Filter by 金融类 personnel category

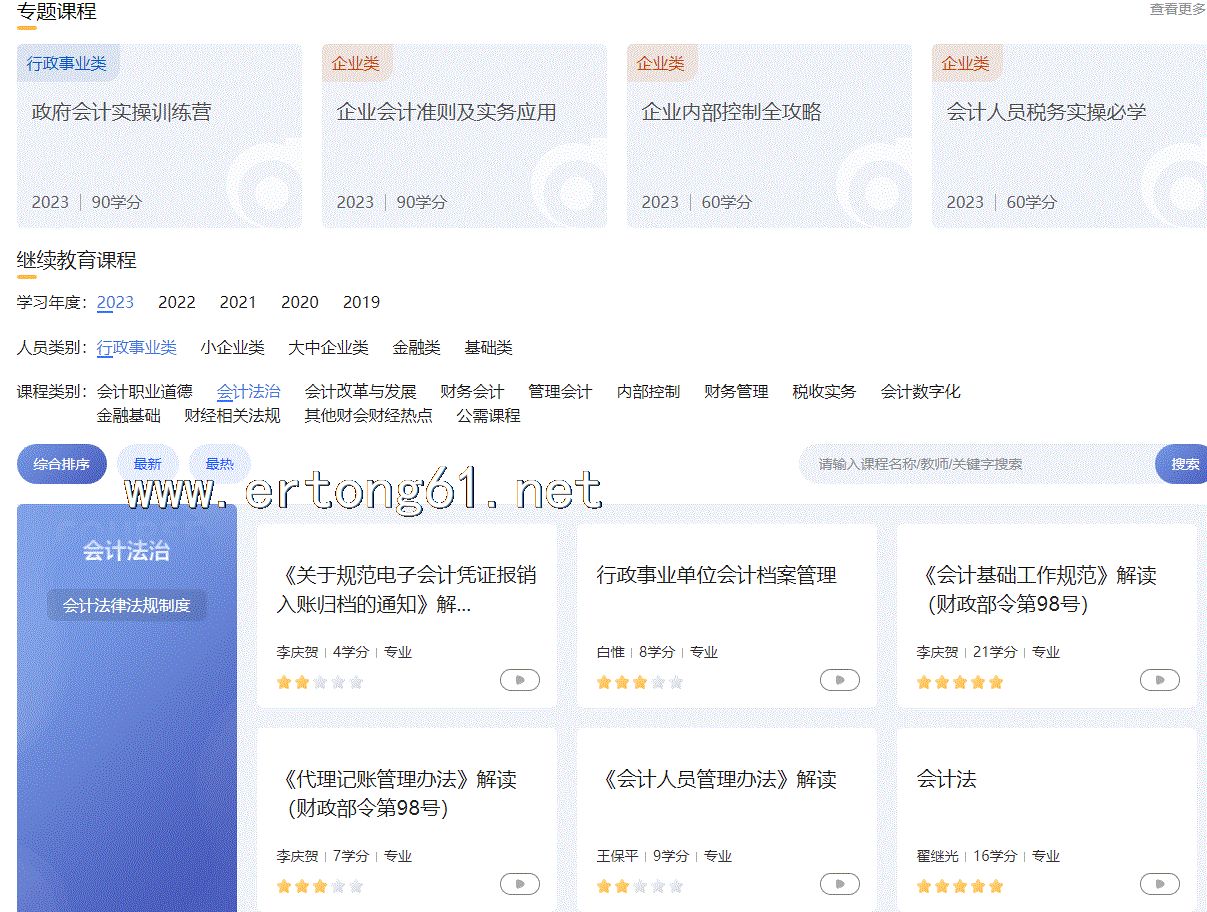416,348
